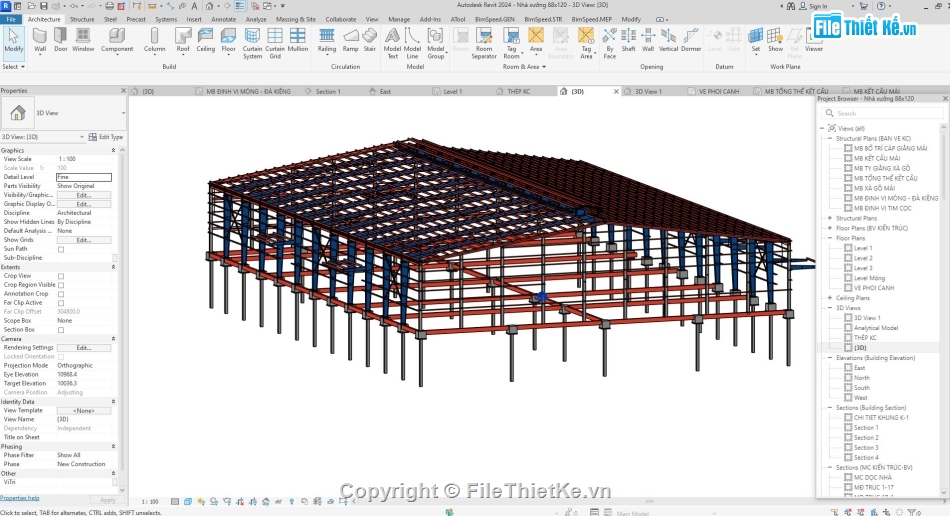Screen dimensions: 950x516
Task: Close the active (3D) view tab
Action: coord(616,91)
